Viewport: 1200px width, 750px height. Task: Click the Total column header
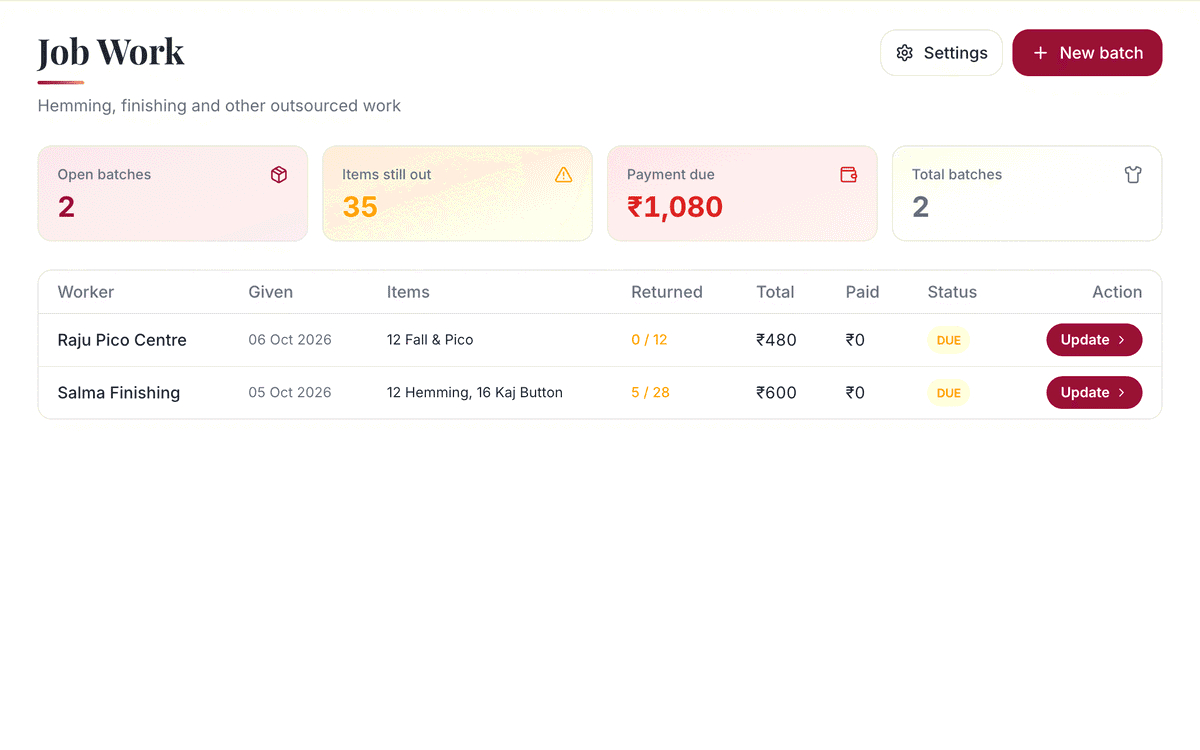click(x=776, y=292)
